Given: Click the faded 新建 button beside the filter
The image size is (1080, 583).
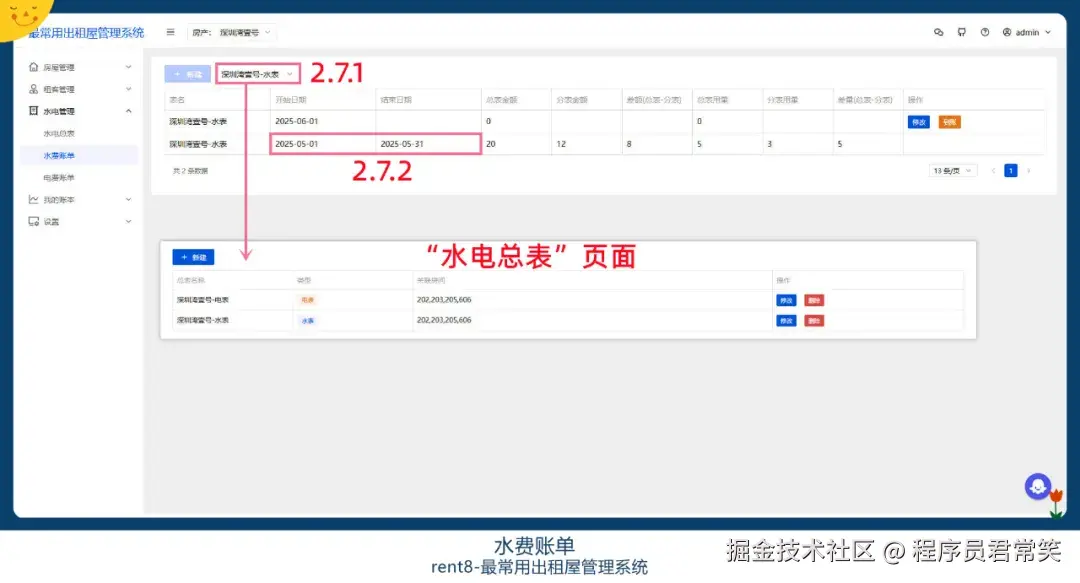Looking at the screenshot, I should (187, 74).
